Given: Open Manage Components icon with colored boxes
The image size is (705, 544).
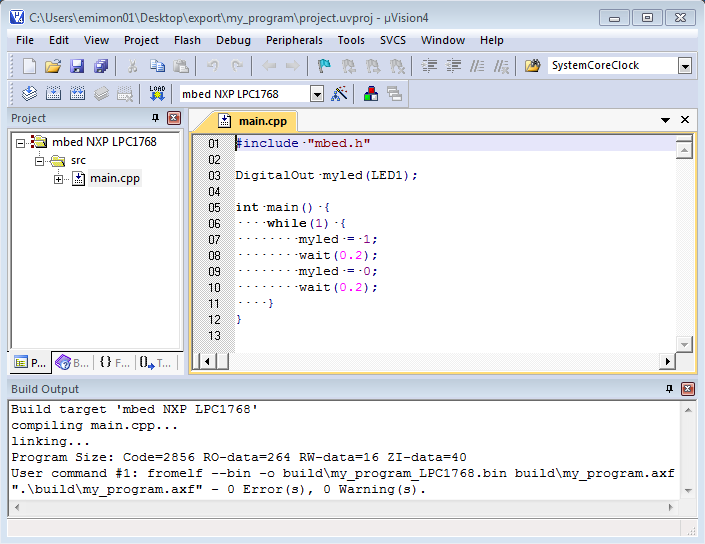Looking at the screenshot, I should point(371,93).
